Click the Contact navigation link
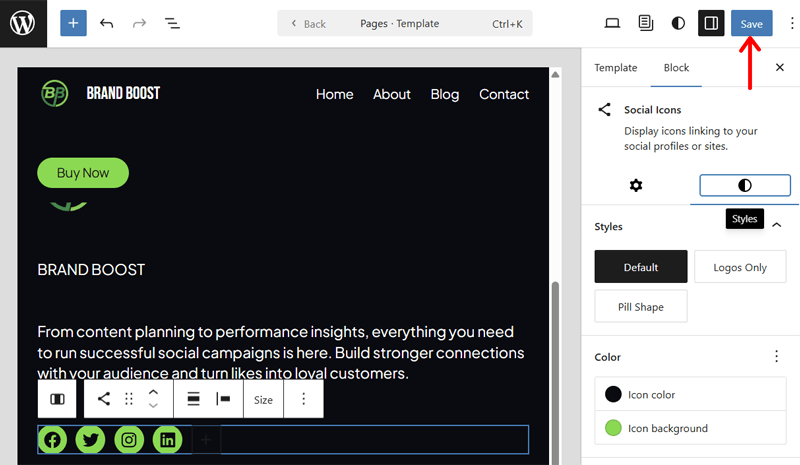This screenshot has width=800, height=465. 504,94
